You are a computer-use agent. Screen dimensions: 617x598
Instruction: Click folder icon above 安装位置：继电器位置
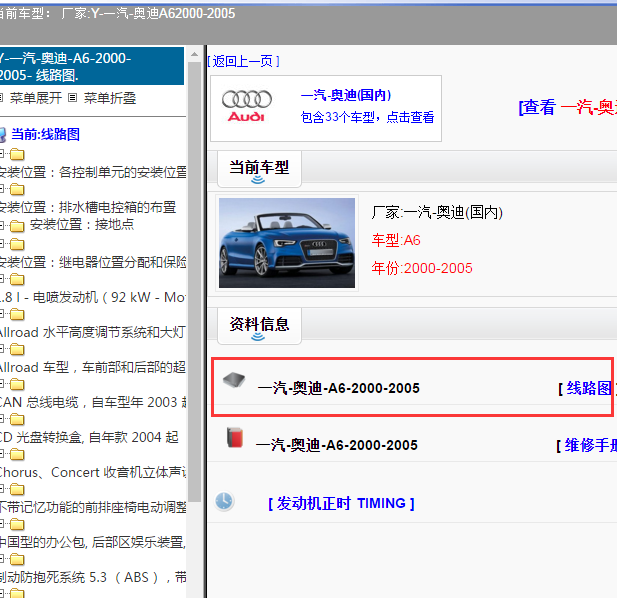pyautogui.click(x=17, y=245)
